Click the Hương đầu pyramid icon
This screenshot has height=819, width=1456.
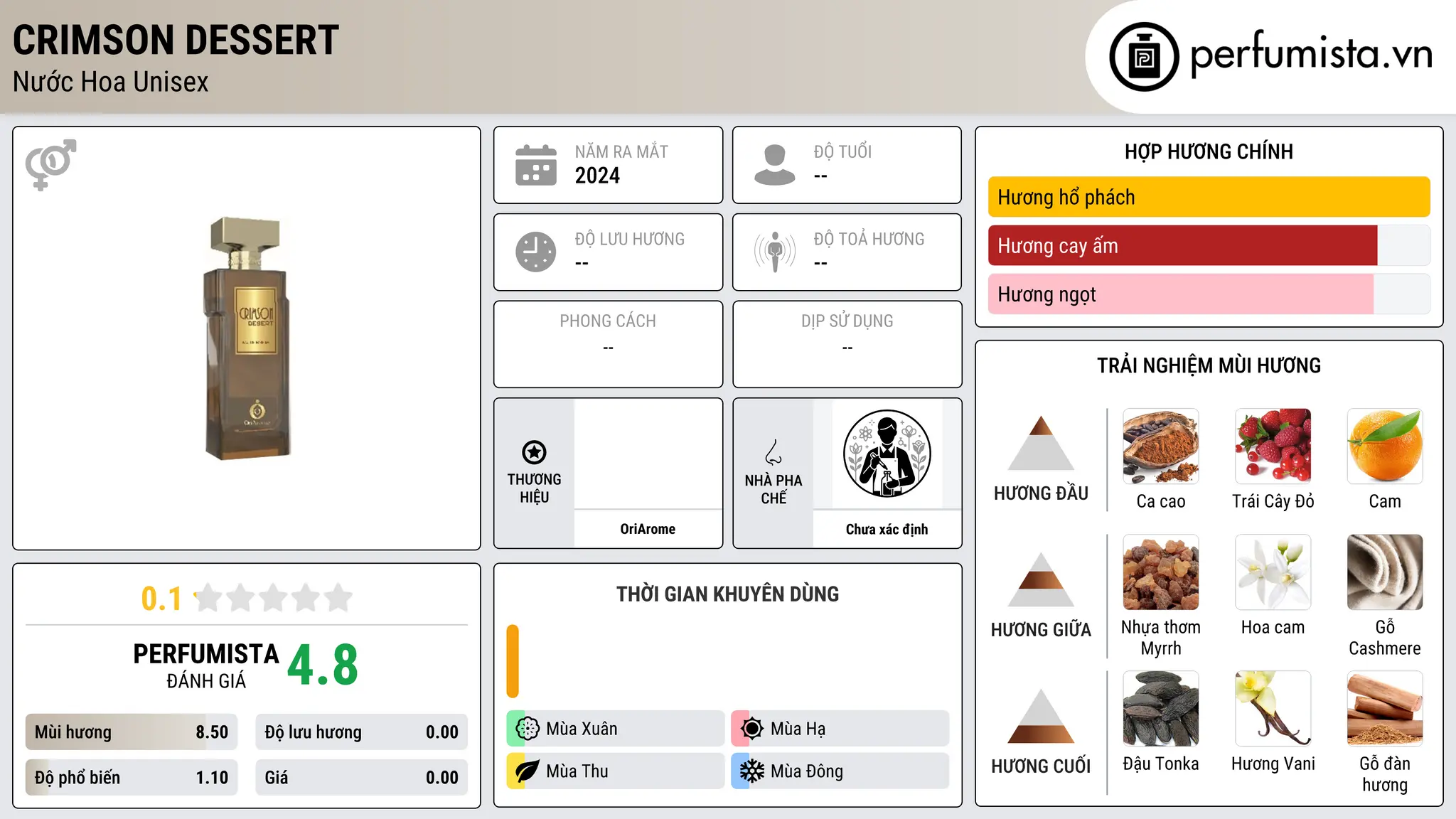[x=1041, y=443]
